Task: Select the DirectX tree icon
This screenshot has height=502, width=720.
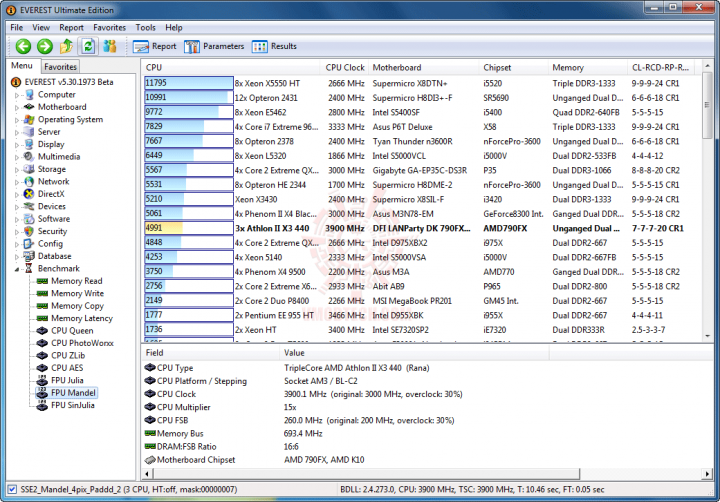Action: tap(29, 194)
